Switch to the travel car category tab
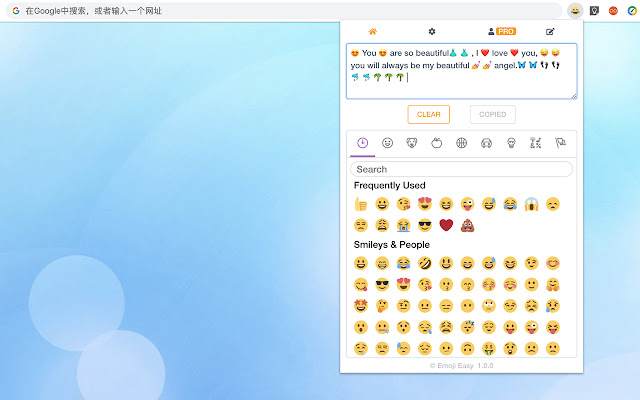Viewport: 640px width, 400px height. [486, 143]
